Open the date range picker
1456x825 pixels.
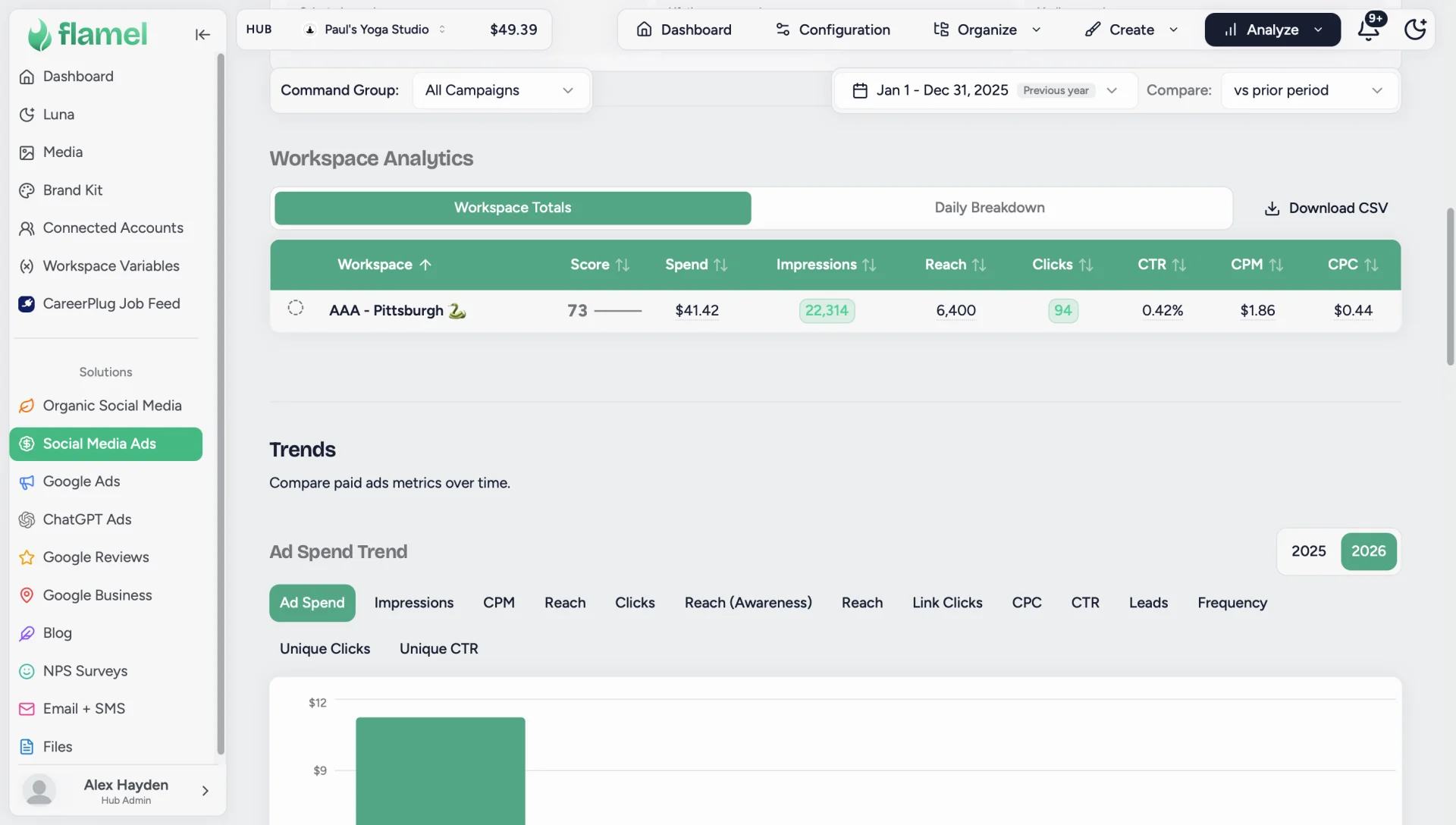(985, 90)
